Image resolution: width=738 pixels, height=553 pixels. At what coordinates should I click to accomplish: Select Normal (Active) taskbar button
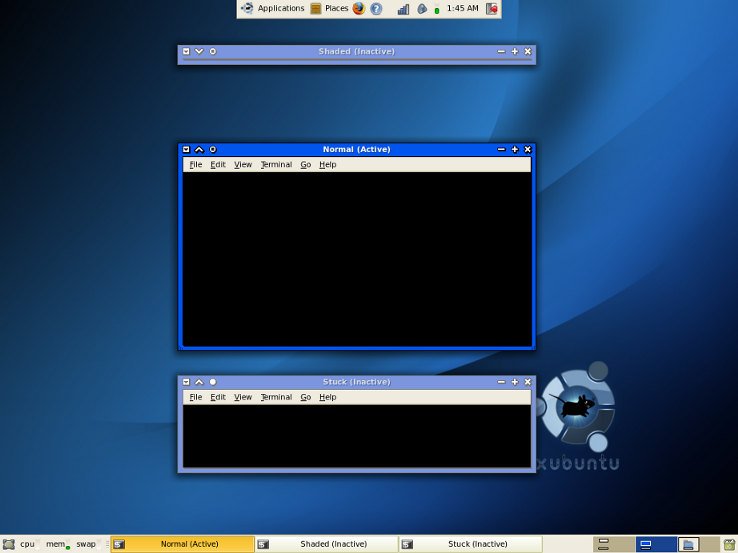tap(183, 544)
